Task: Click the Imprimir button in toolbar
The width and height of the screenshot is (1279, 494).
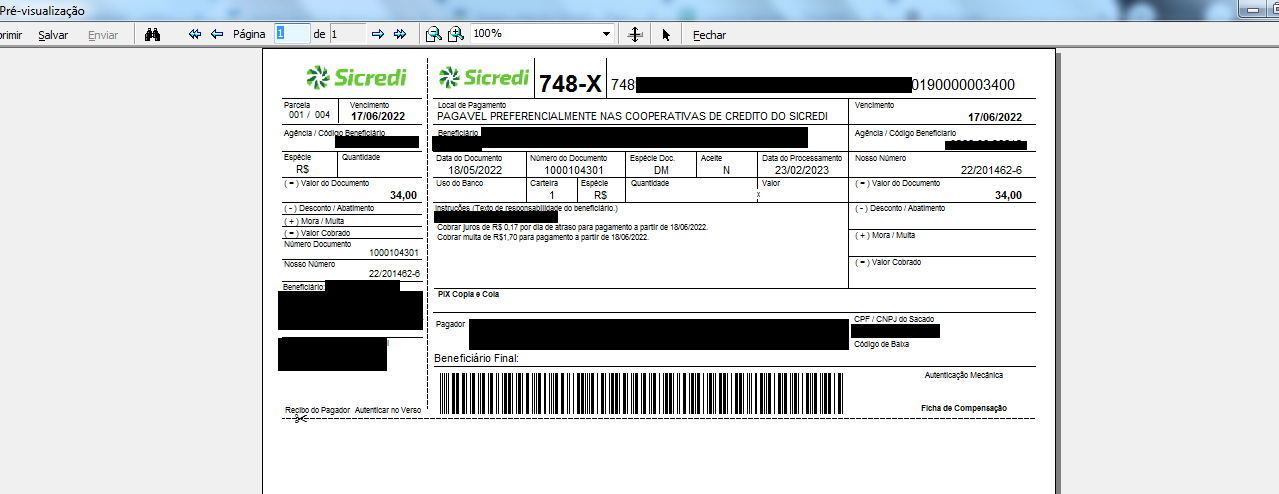Action: [x=10, y=35]
